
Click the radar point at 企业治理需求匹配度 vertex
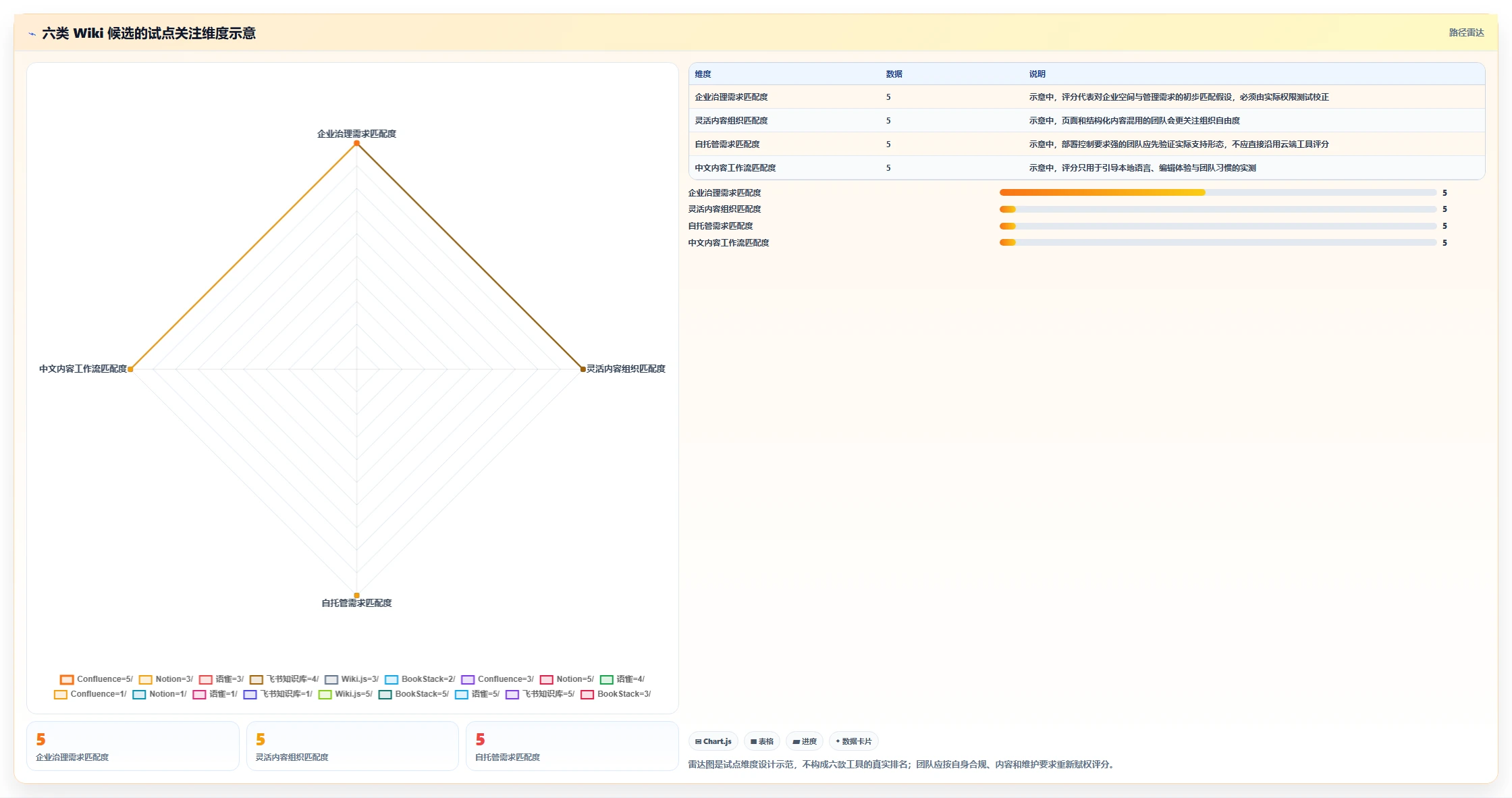click(x=356, y=143)
